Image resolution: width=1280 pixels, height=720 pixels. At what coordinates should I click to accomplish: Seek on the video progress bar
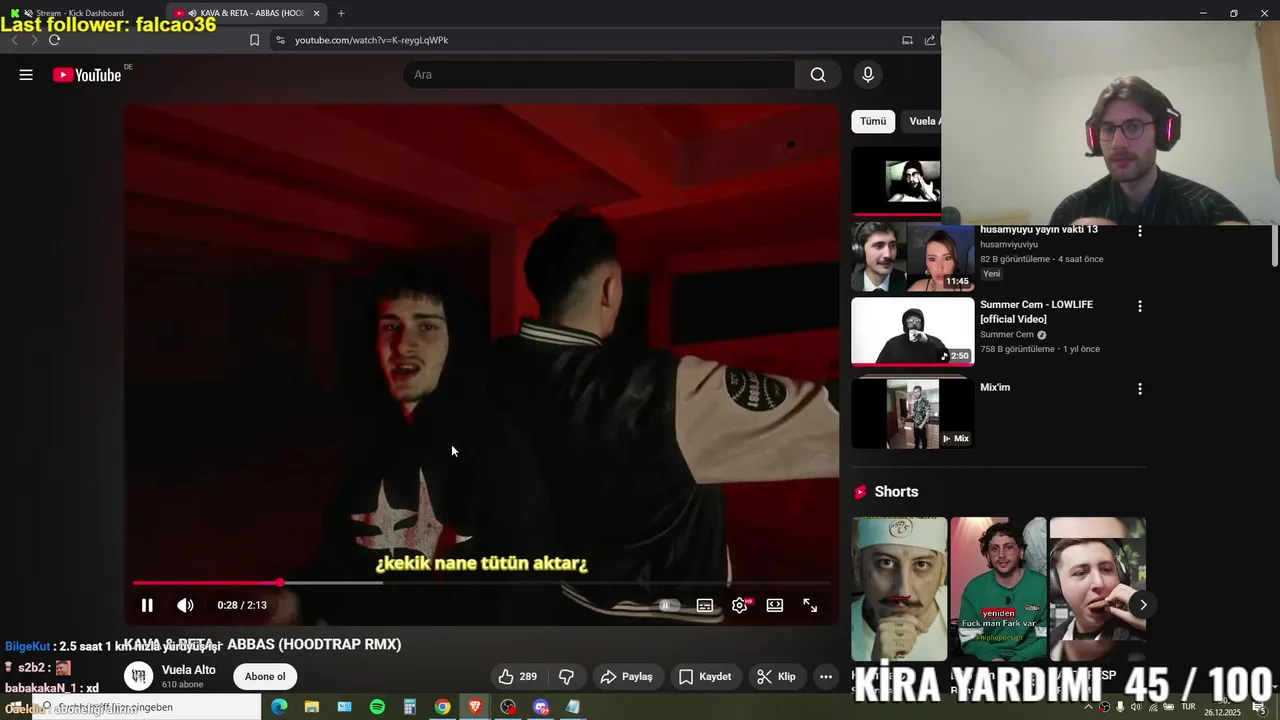(x=481, y=583)
